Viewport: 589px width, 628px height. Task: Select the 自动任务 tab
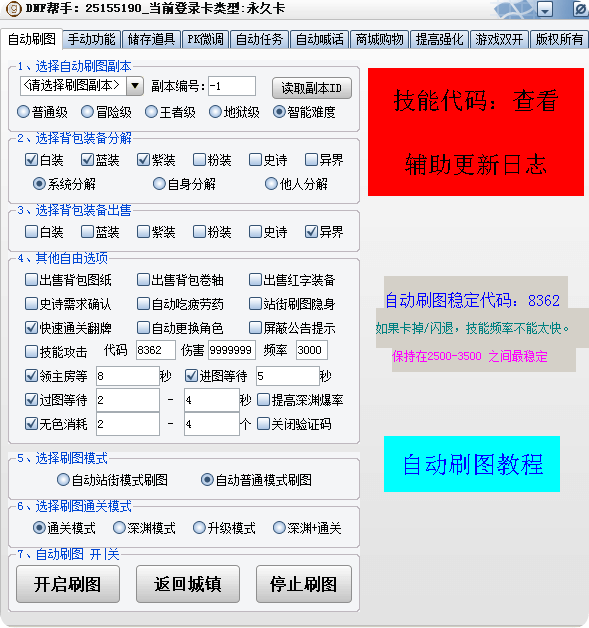click(x=259, y=40)
